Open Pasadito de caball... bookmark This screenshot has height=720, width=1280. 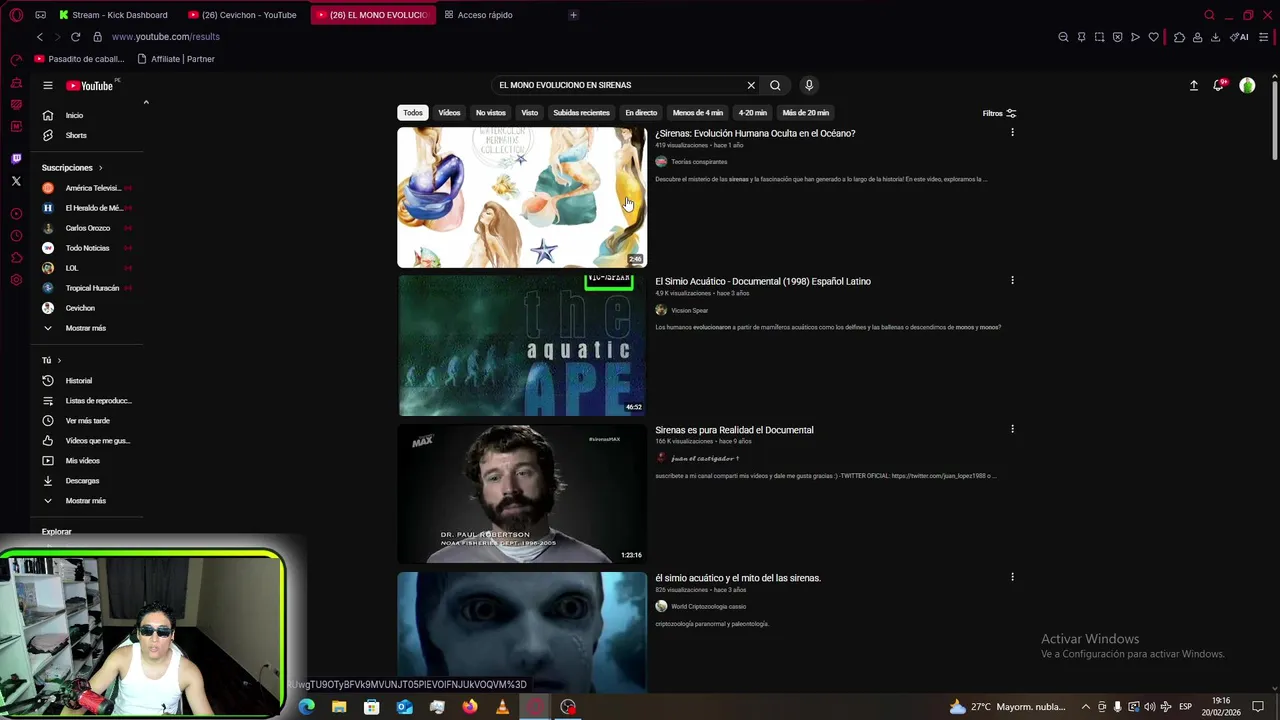[x=80, y=59]
